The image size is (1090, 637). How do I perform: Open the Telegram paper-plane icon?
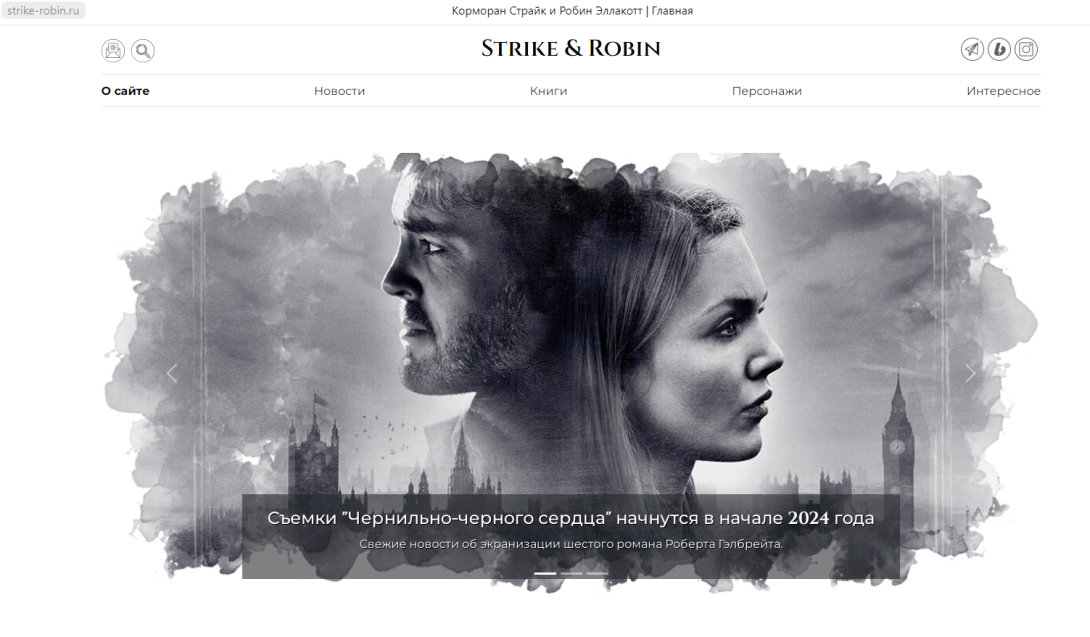point(972,49)
